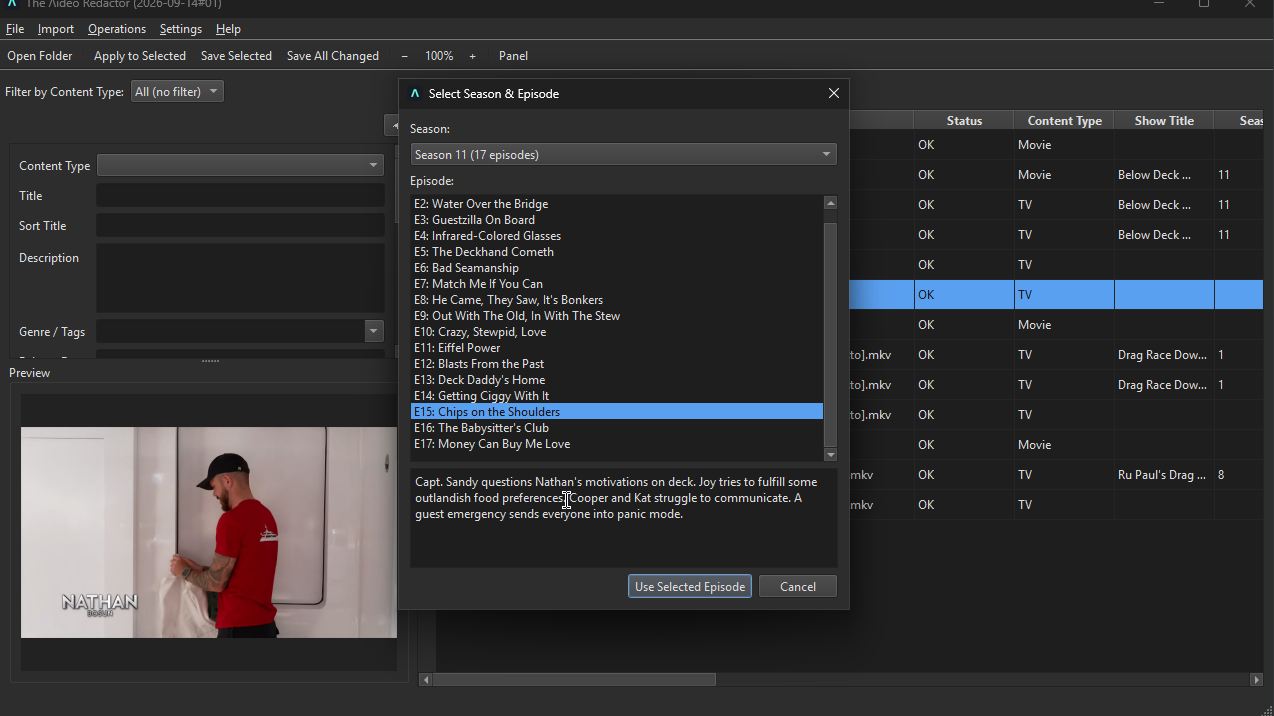Select episode E4: Infrared-Colored Glasses
Screen dimensions: 1274x716
pos(616,236)
